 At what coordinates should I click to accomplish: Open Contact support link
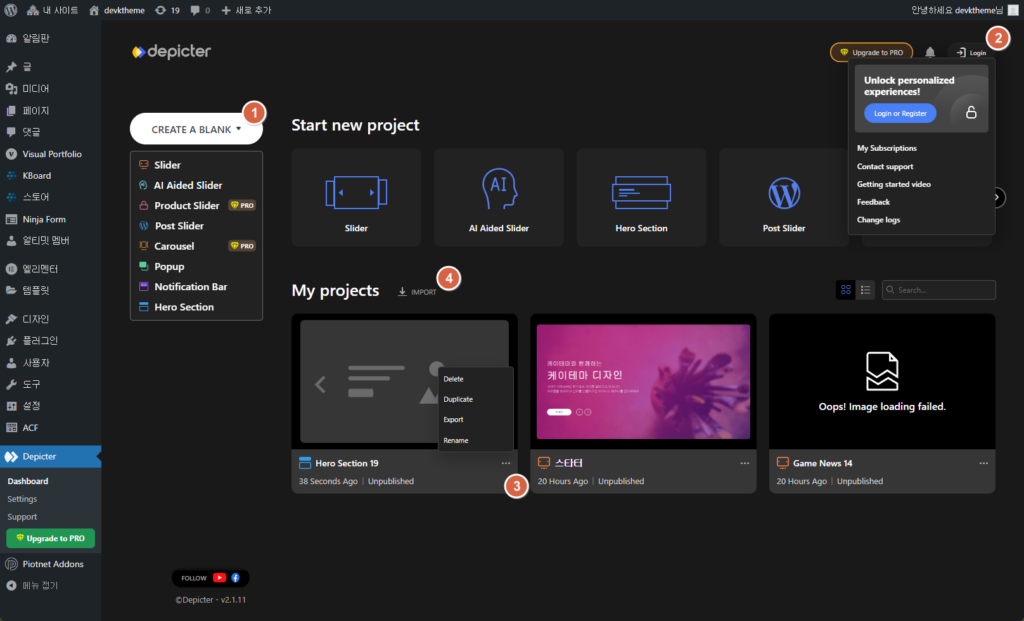click(x=885, y=167)
